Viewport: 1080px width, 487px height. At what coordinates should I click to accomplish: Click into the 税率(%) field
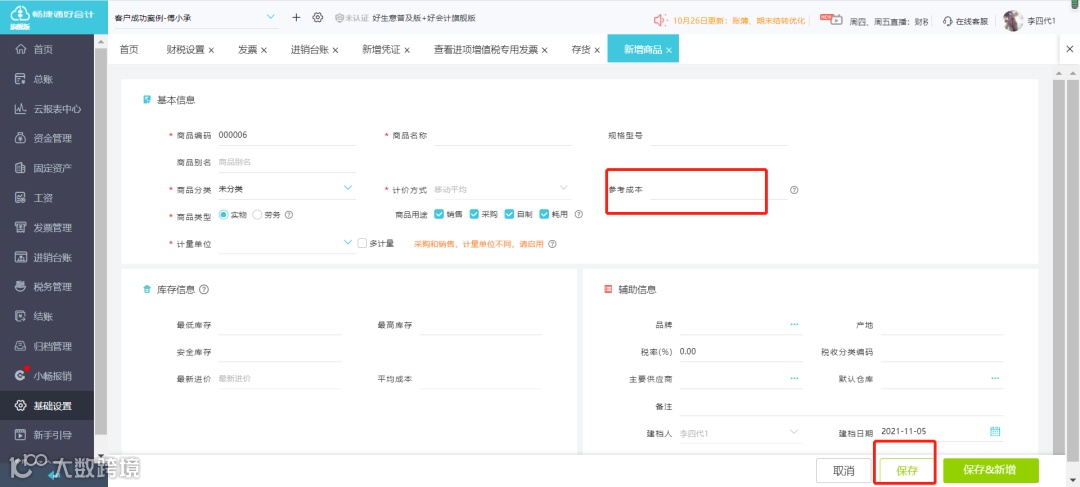pos(740,351)
